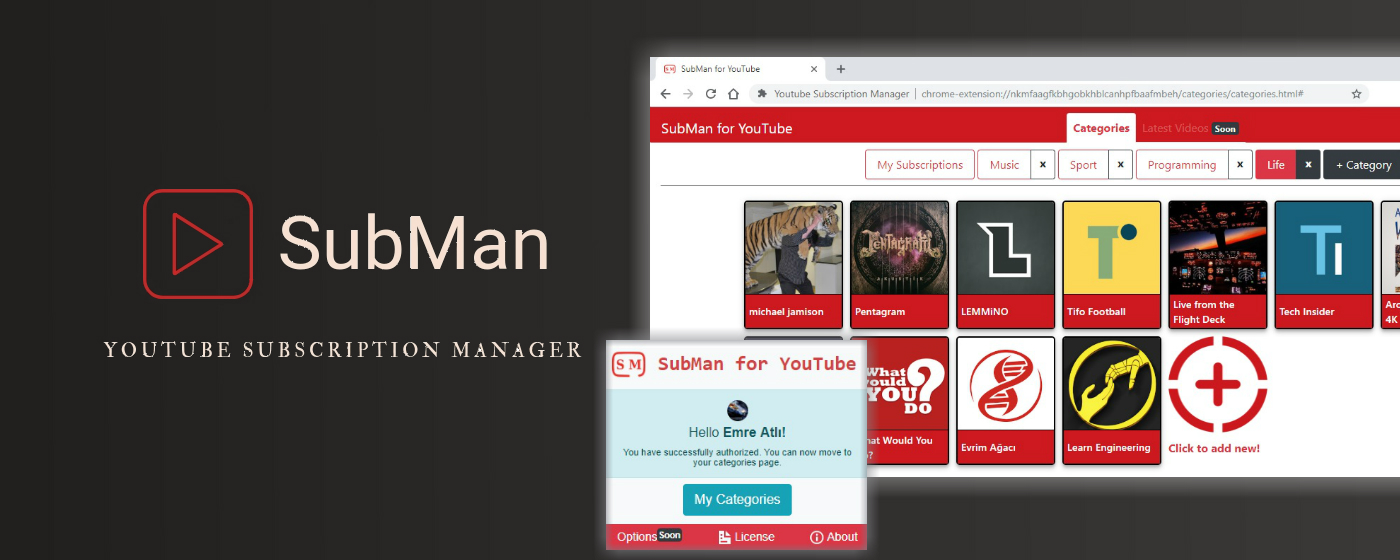Open the michael jamison channel card
The width and height of the screenshot is (1400, 560).
[794, 264]
